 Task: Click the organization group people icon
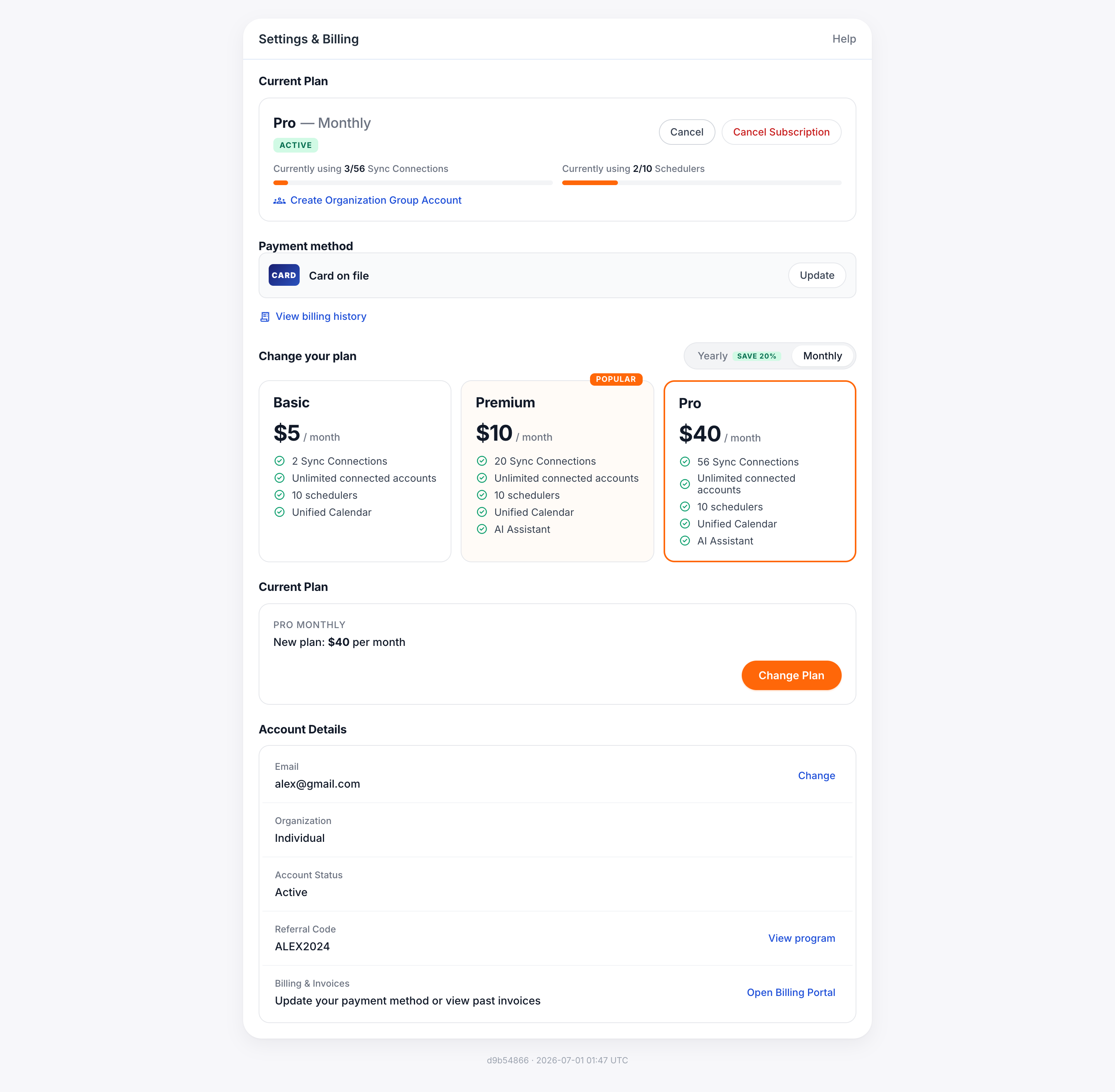point(279,200)
